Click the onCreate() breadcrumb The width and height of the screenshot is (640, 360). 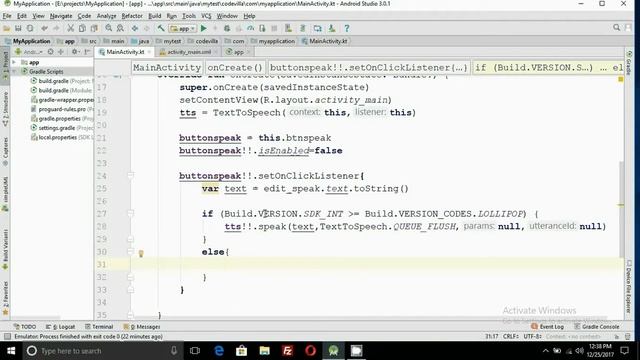tap(235, 68)
